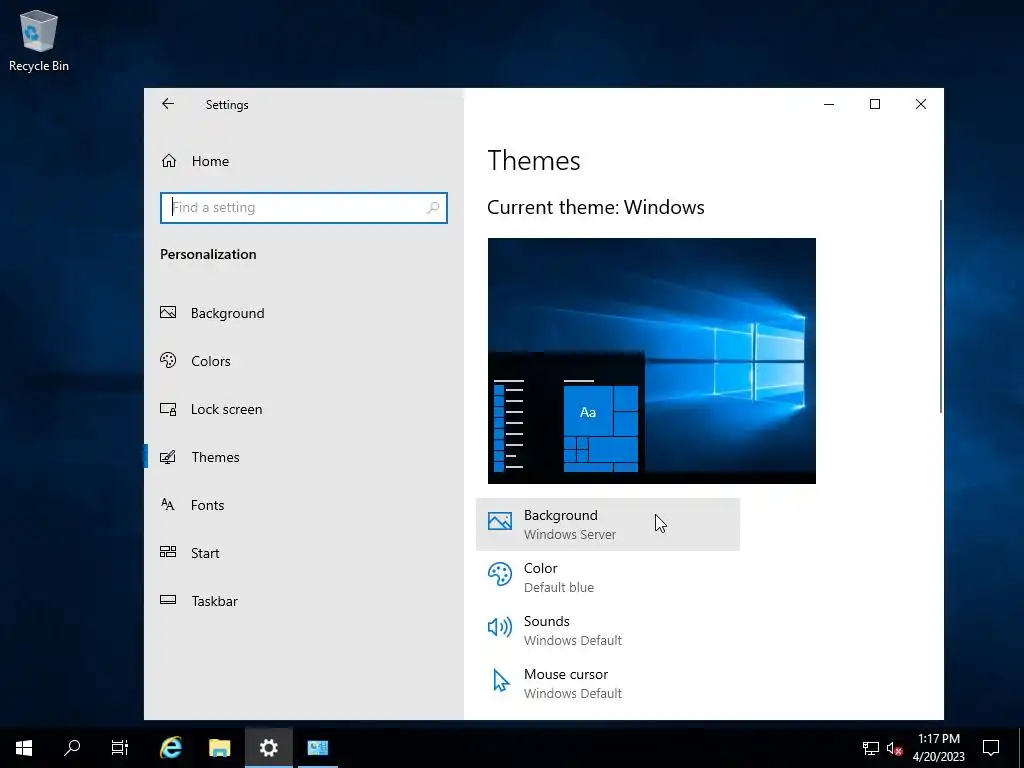
Task: Click the Current theme: Windows text
Action: 596,207
